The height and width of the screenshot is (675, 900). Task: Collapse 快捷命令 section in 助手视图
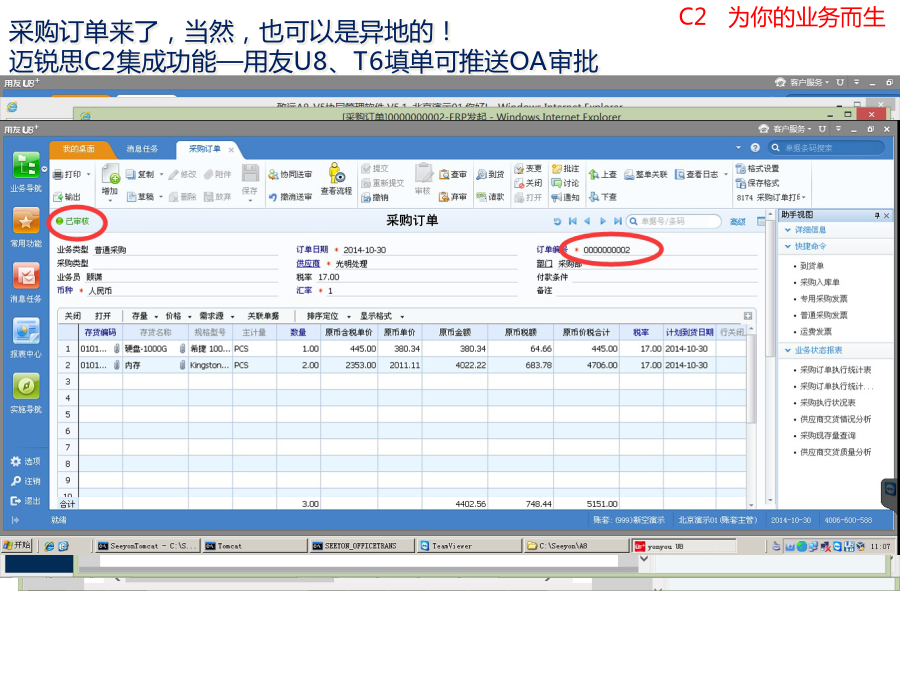[x=788, y=246]
